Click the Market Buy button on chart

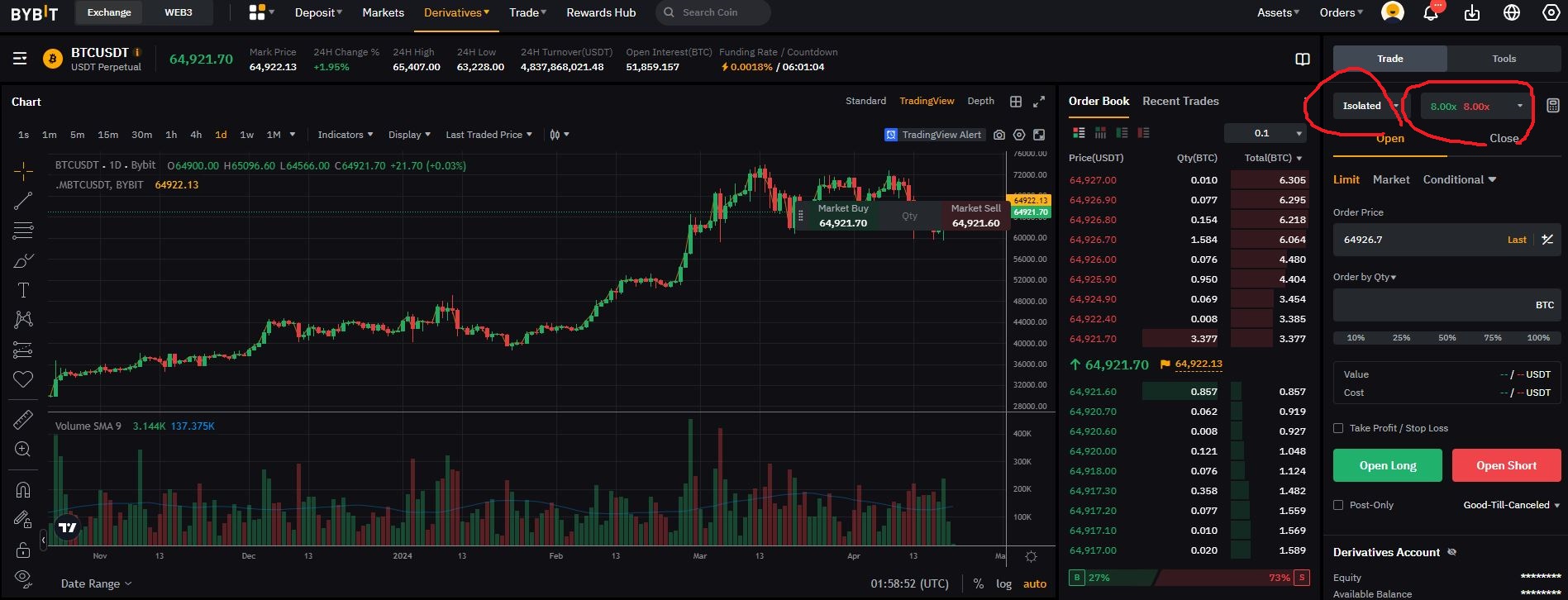coord(843,216)
